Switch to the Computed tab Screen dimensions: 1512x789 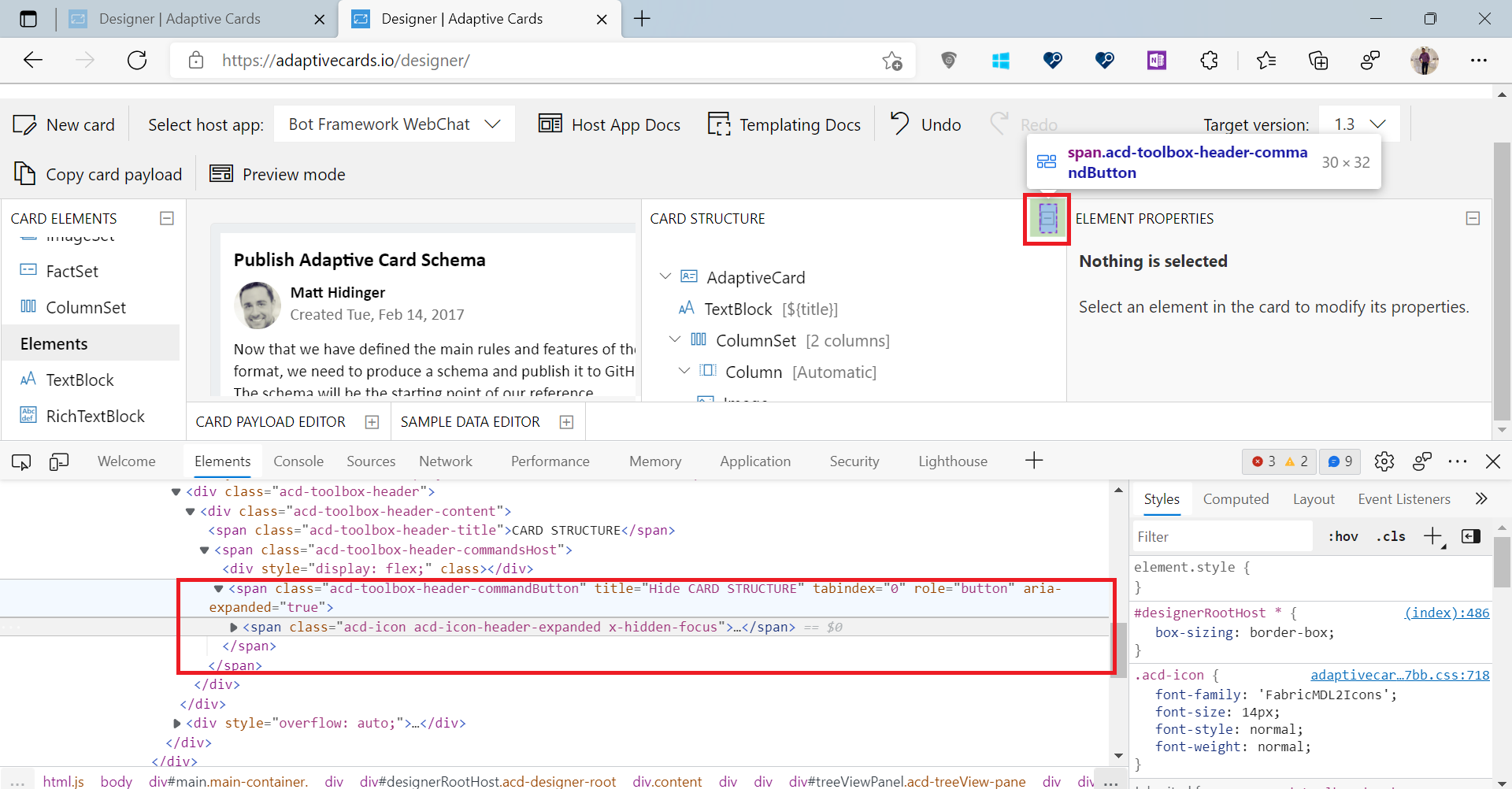pyautogui.click(x=1236, y=499)
